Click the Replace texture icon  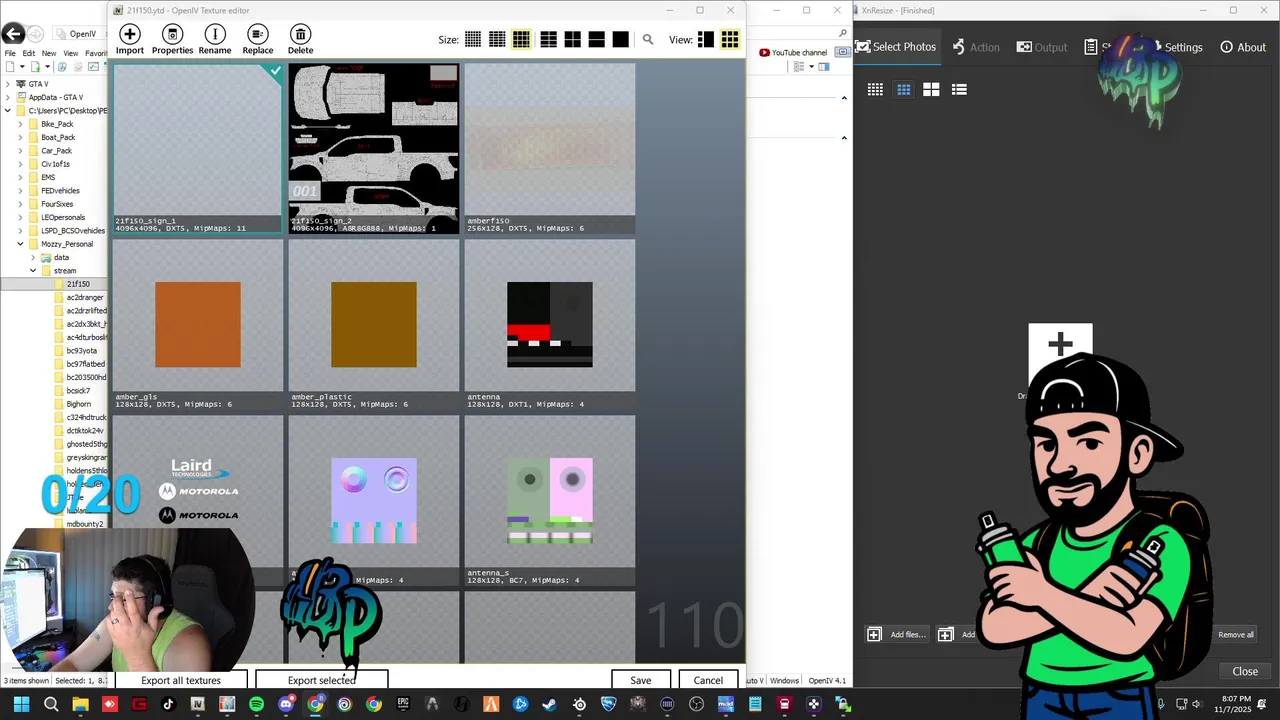pos(257,35)
